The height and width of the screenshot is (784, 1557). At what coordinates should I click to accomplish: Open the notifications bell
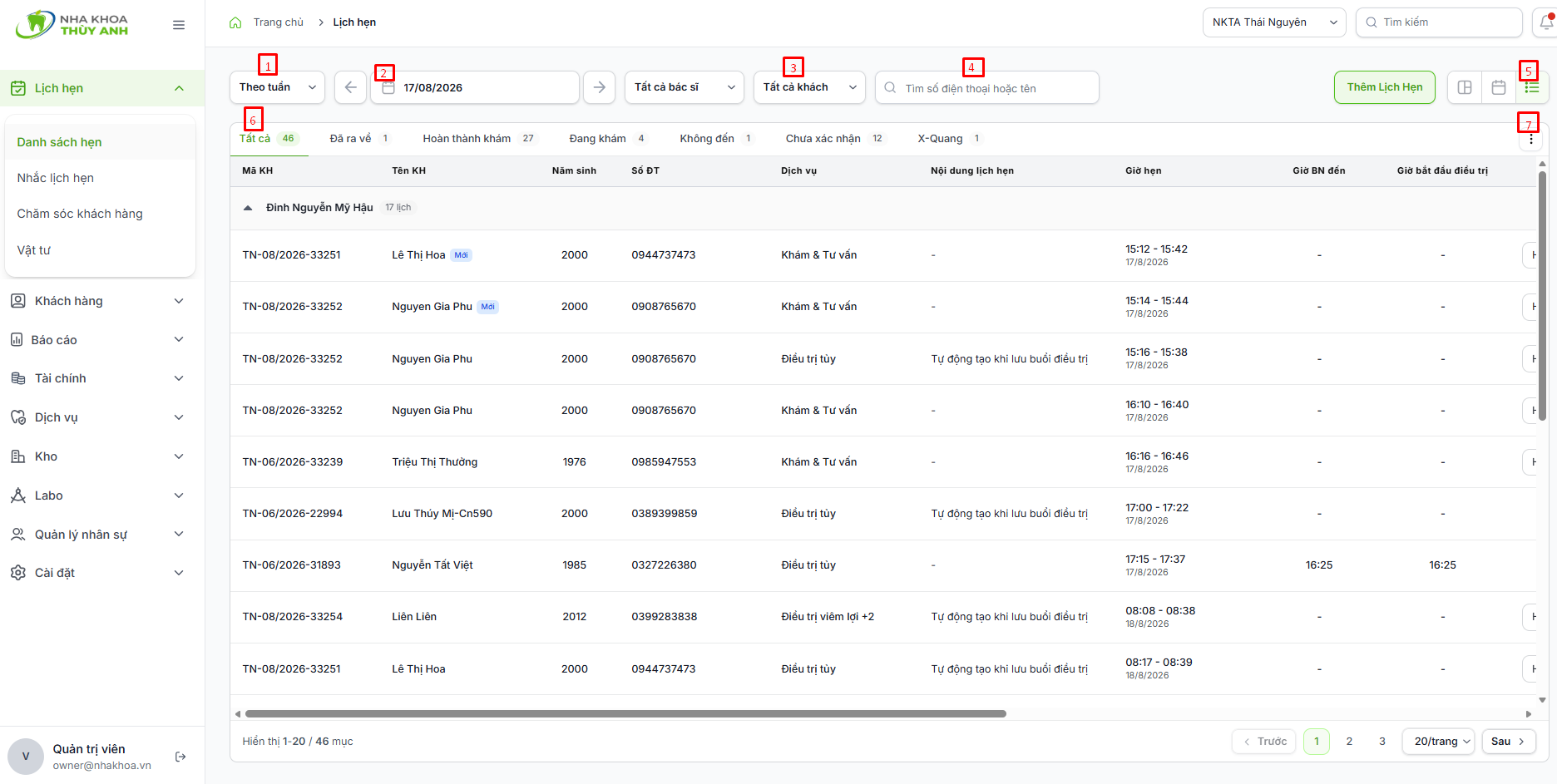pos(1545,22)
